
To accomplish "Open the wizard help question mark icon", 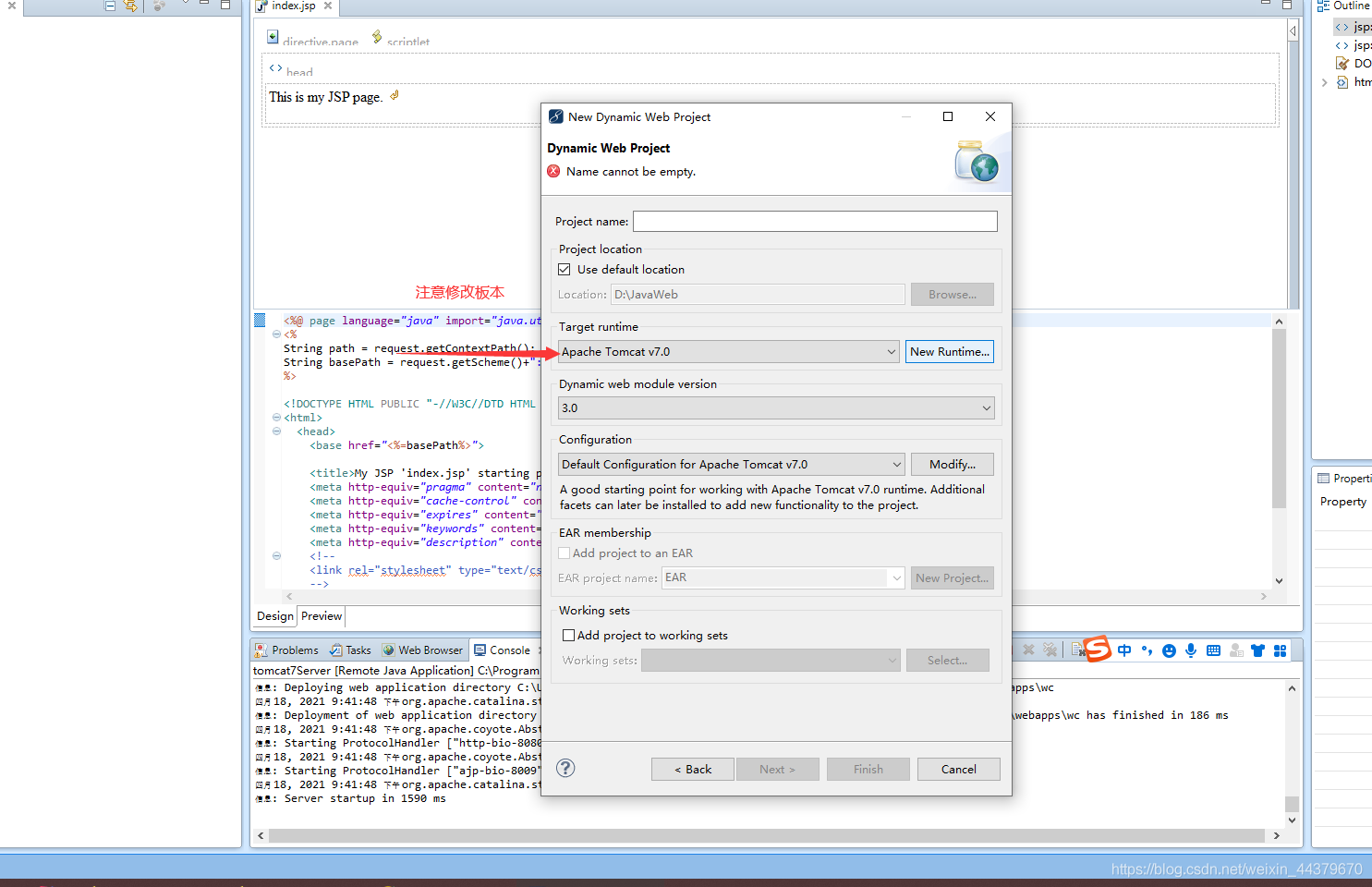I will [x=565, y=768].
